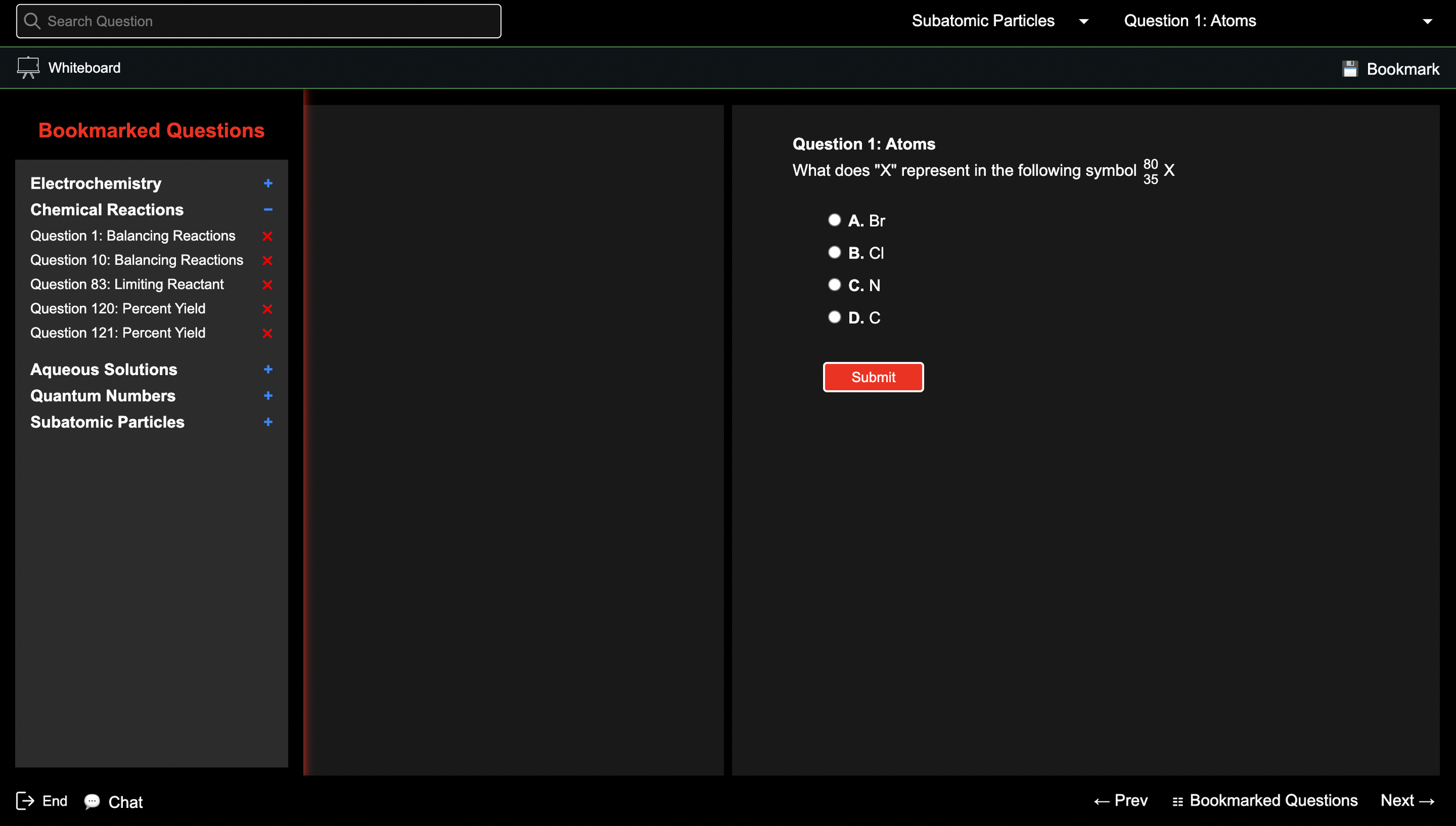The width and height of the screenshot is (1456, 826).
Task: Open Question 10: Balancing Reactions
Action: tap(137, 260)
